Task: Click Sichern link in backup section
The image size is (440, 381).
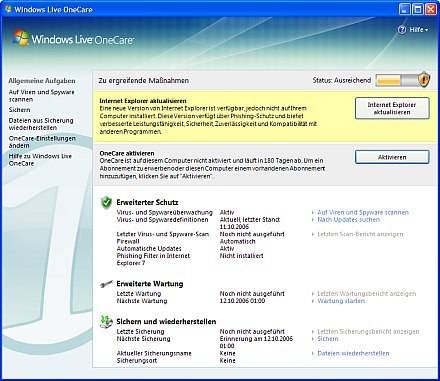Action: pos(328,339)
